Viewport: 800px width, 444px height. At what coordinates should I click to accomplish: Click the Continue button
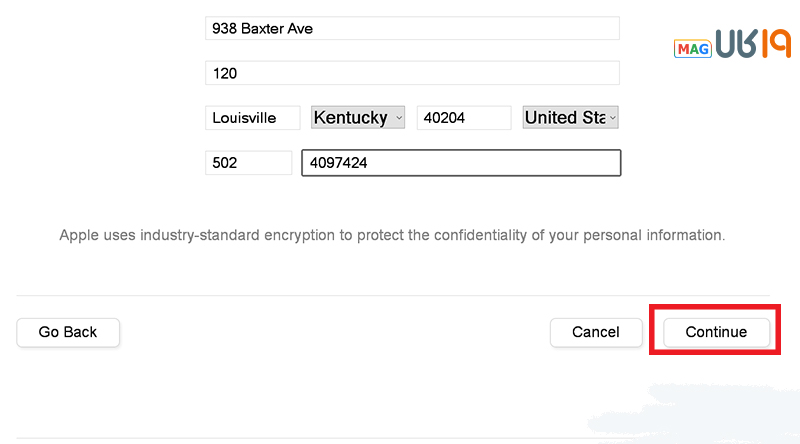click(716, 332)
